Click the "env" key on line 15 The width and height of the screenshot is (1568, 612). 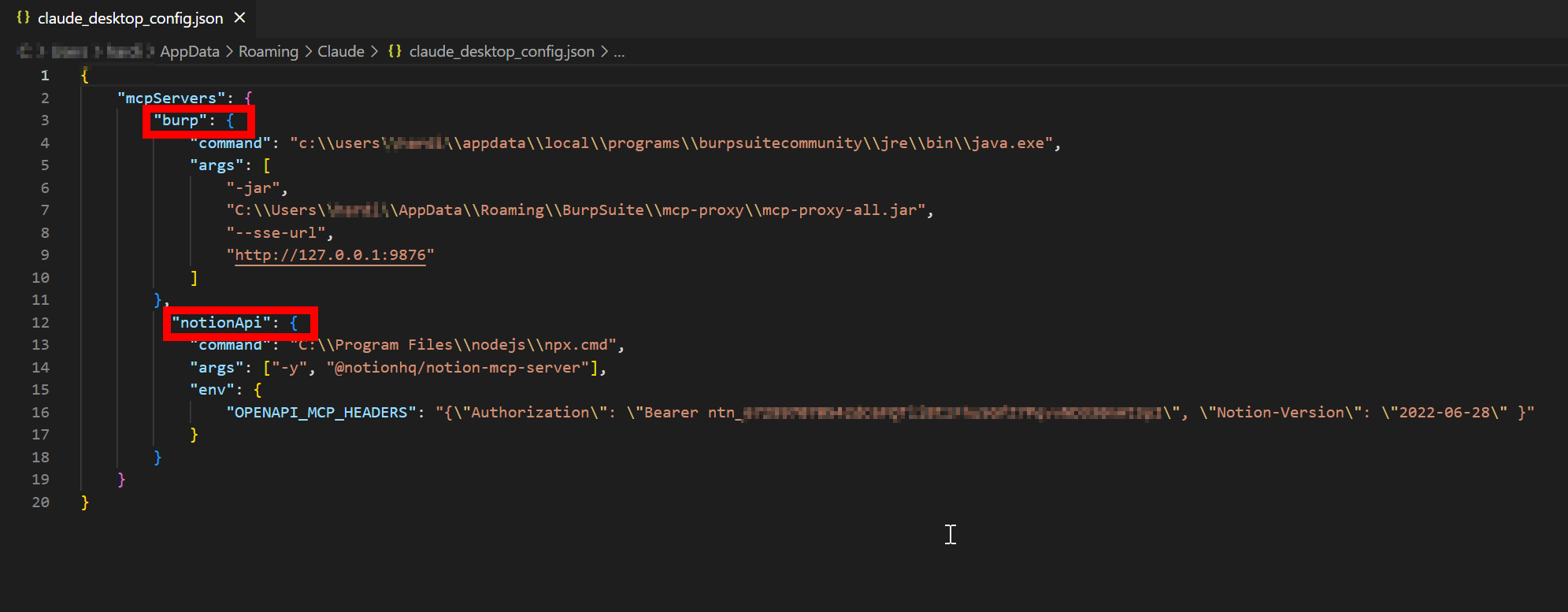click(212, 390)
